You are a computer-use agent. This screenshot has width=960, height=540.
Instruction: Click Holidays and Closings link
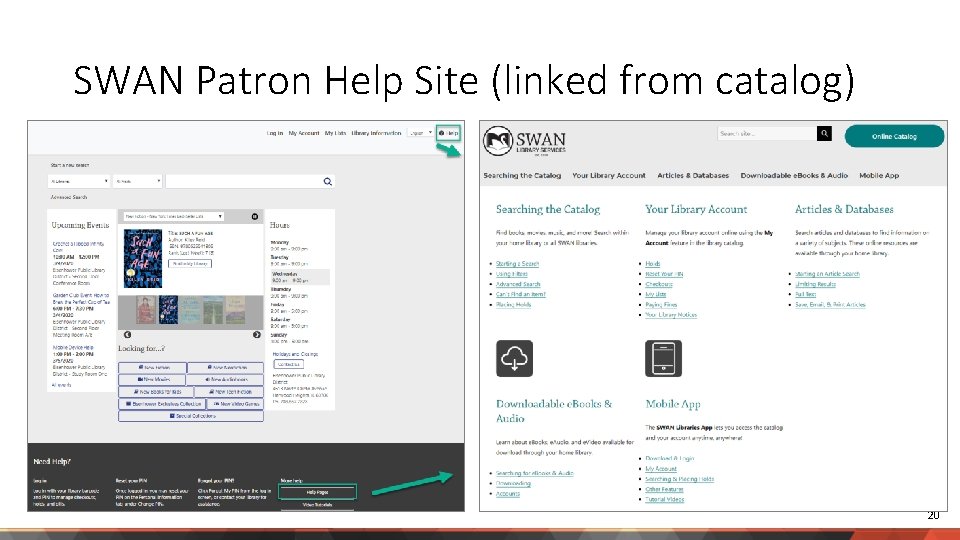pyautogui.click(x=295, y=354)
